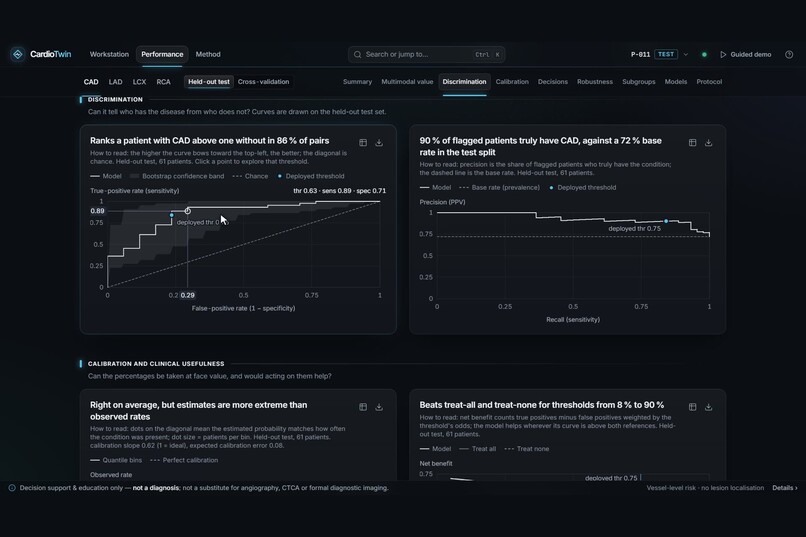The image size is (806, 537).
Task: Click the hovered ROC point at 0.29
Action: pos(188,211)
